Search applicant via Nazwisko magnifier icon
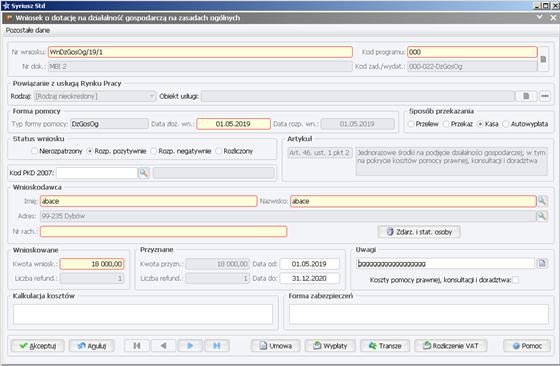This screenshot has width=560, height=366. point(542,201)
